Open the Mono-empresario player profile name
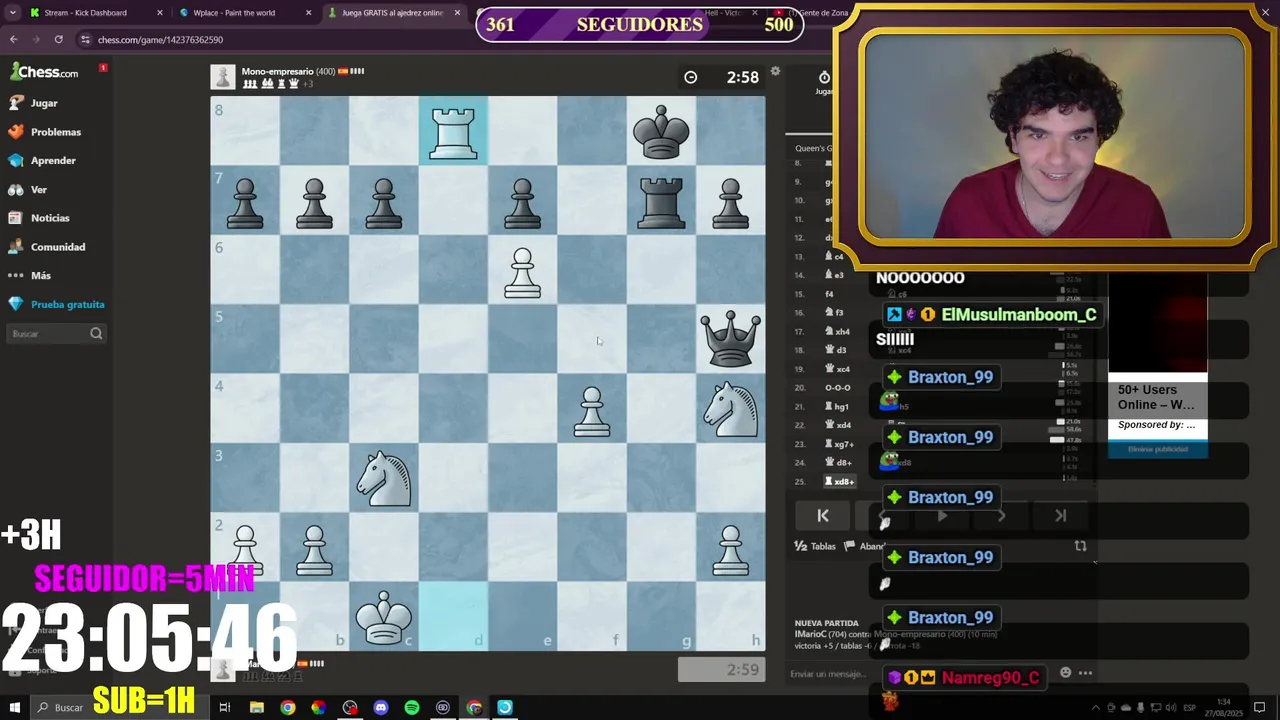This screenshot has width=1280, height=720. pos(277,72)
